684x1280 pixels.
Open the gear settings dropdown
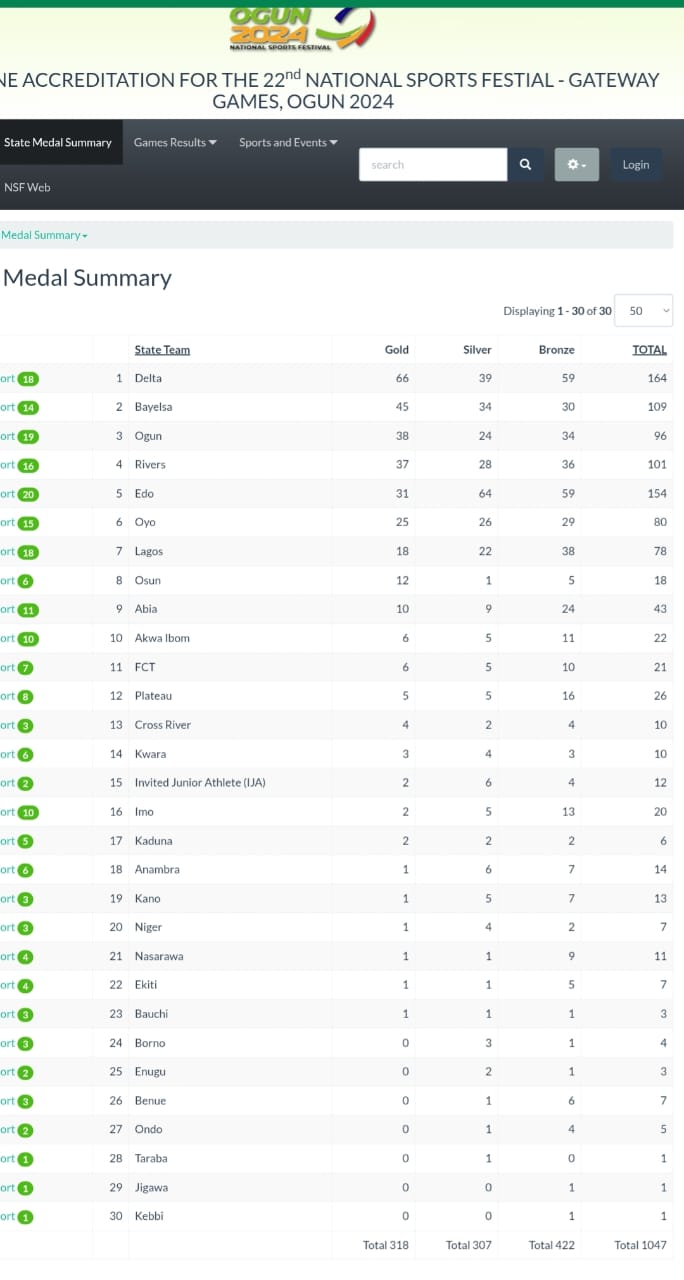point(577,165)
